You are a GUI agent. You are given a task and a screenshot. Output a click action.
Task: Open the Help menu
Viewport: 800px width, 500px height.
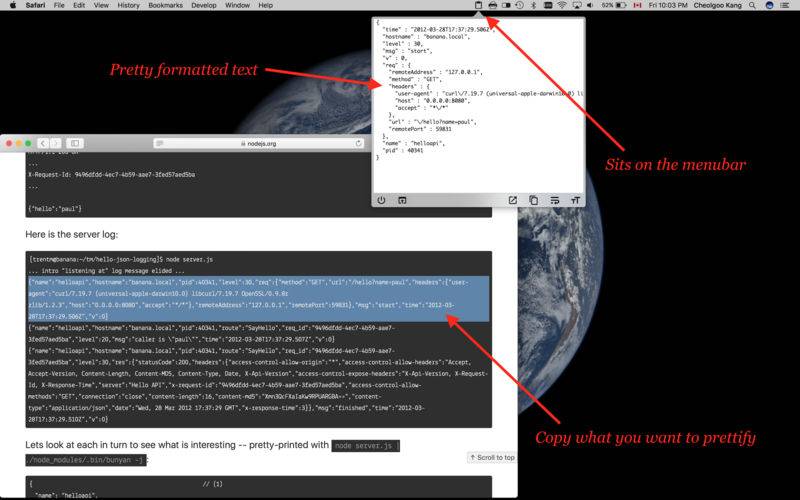(265, 5)
